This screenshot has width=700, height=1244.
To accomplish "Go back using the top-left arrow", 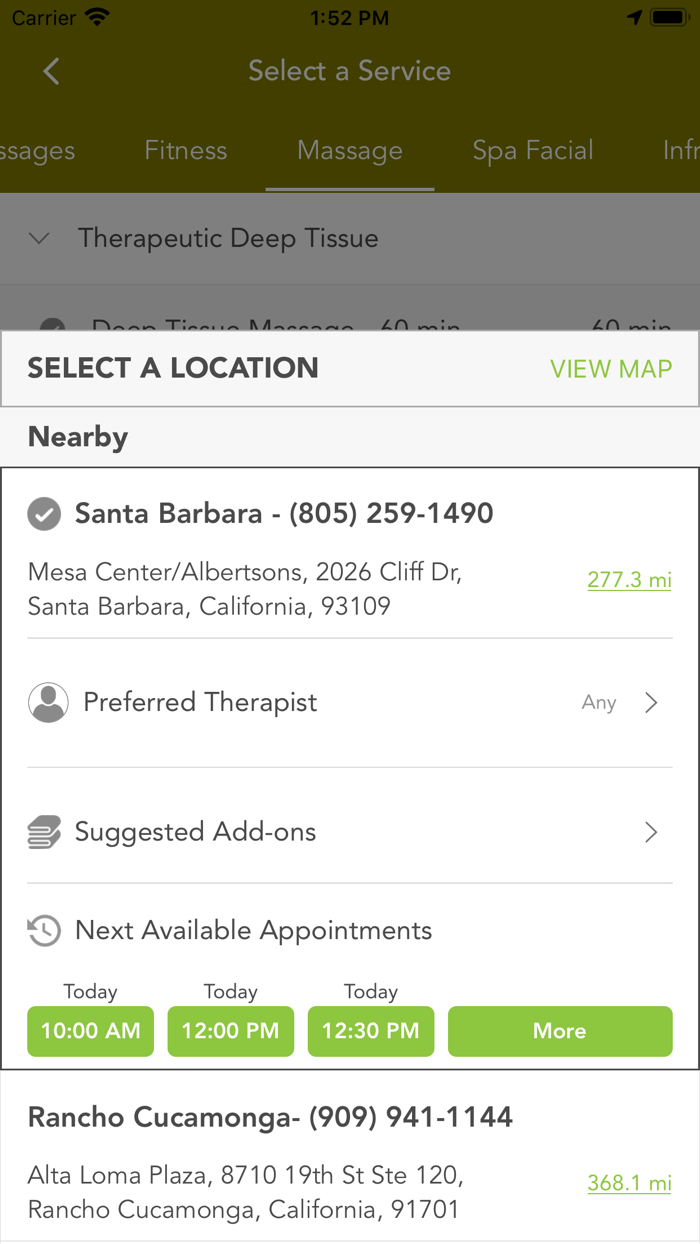I will pos(51,71).
